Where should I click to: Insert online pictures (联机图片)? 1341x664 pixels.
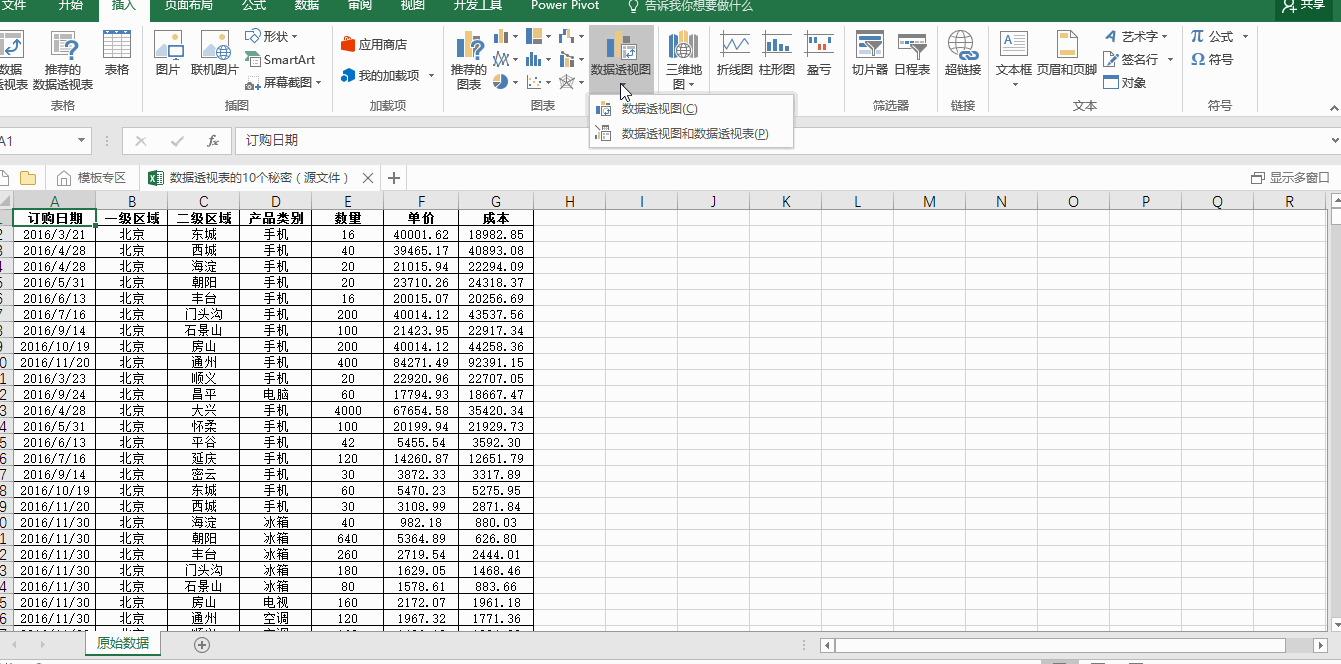[215, 53]
